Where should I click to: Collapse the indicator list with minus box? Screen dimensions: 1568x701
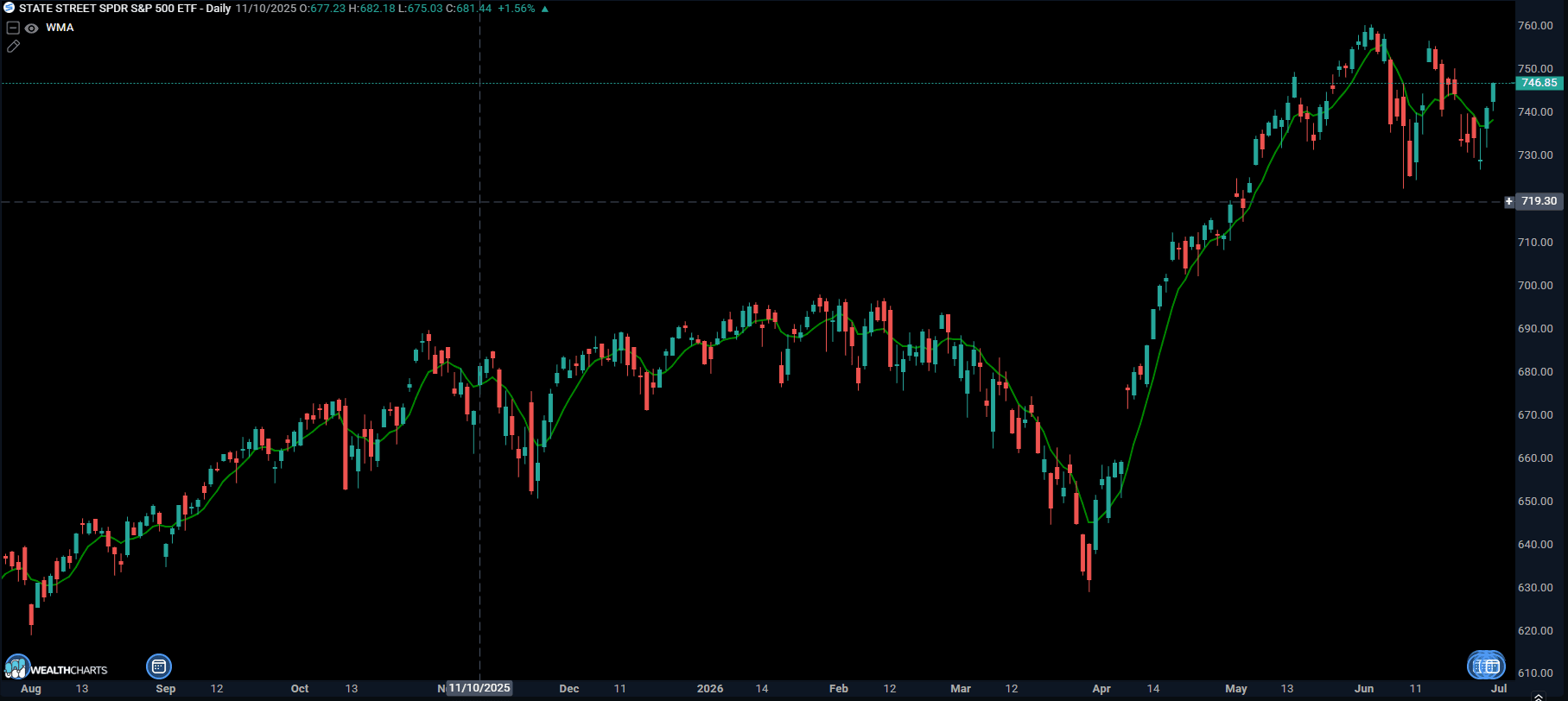click(13, 28)
